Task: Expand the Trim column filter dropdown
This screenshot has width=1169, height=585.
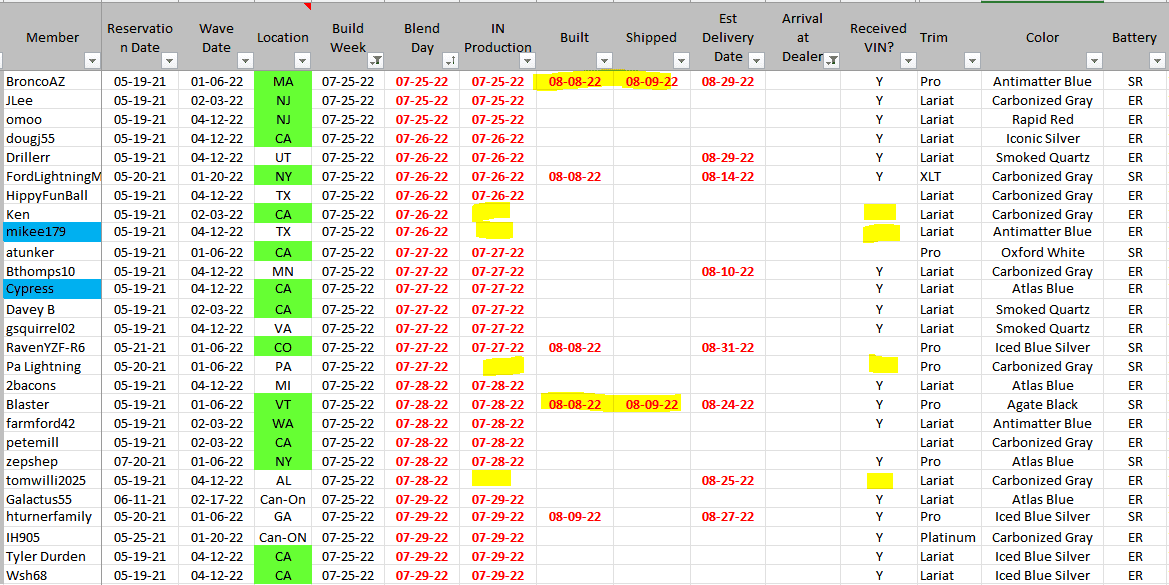Action: pyautogui.click(x=969, y=61)
